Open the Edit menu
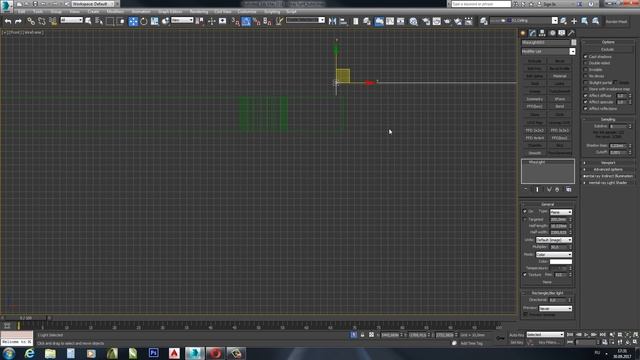Viewport: 640px width, 360px height. [x=22, y=12]
